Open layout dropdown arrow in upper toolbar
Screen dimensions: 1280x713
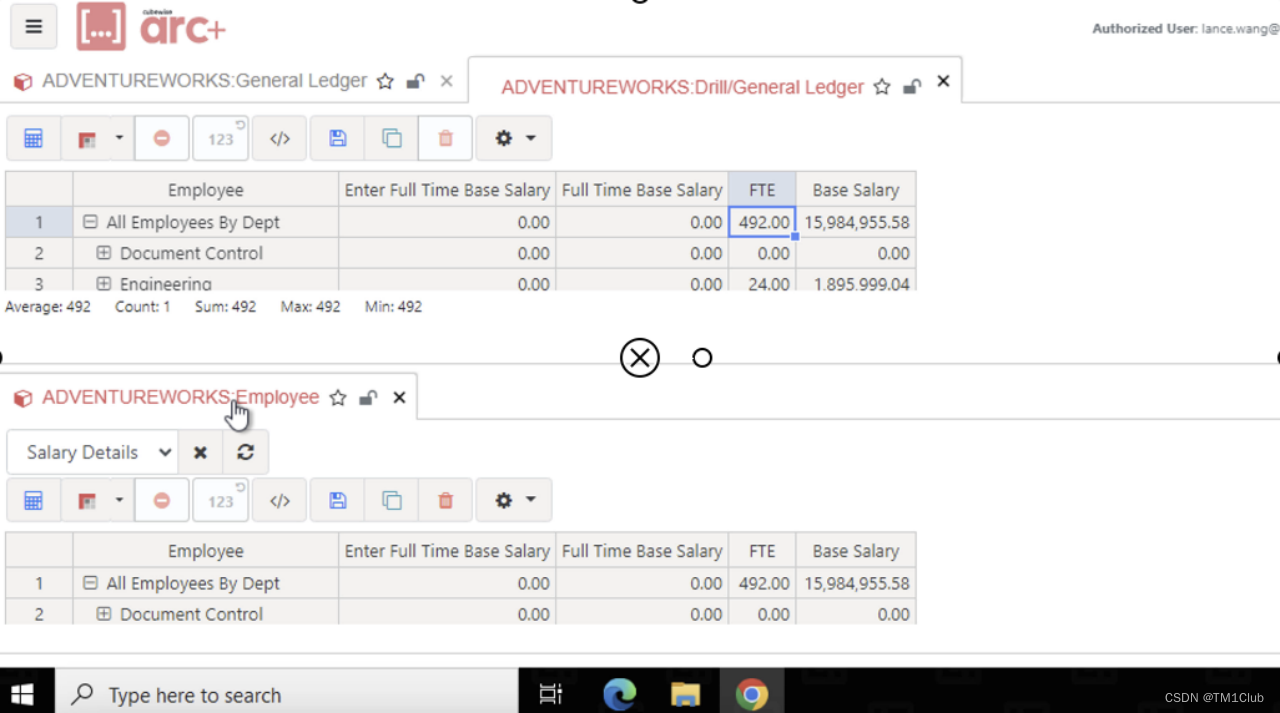[119, 138]
